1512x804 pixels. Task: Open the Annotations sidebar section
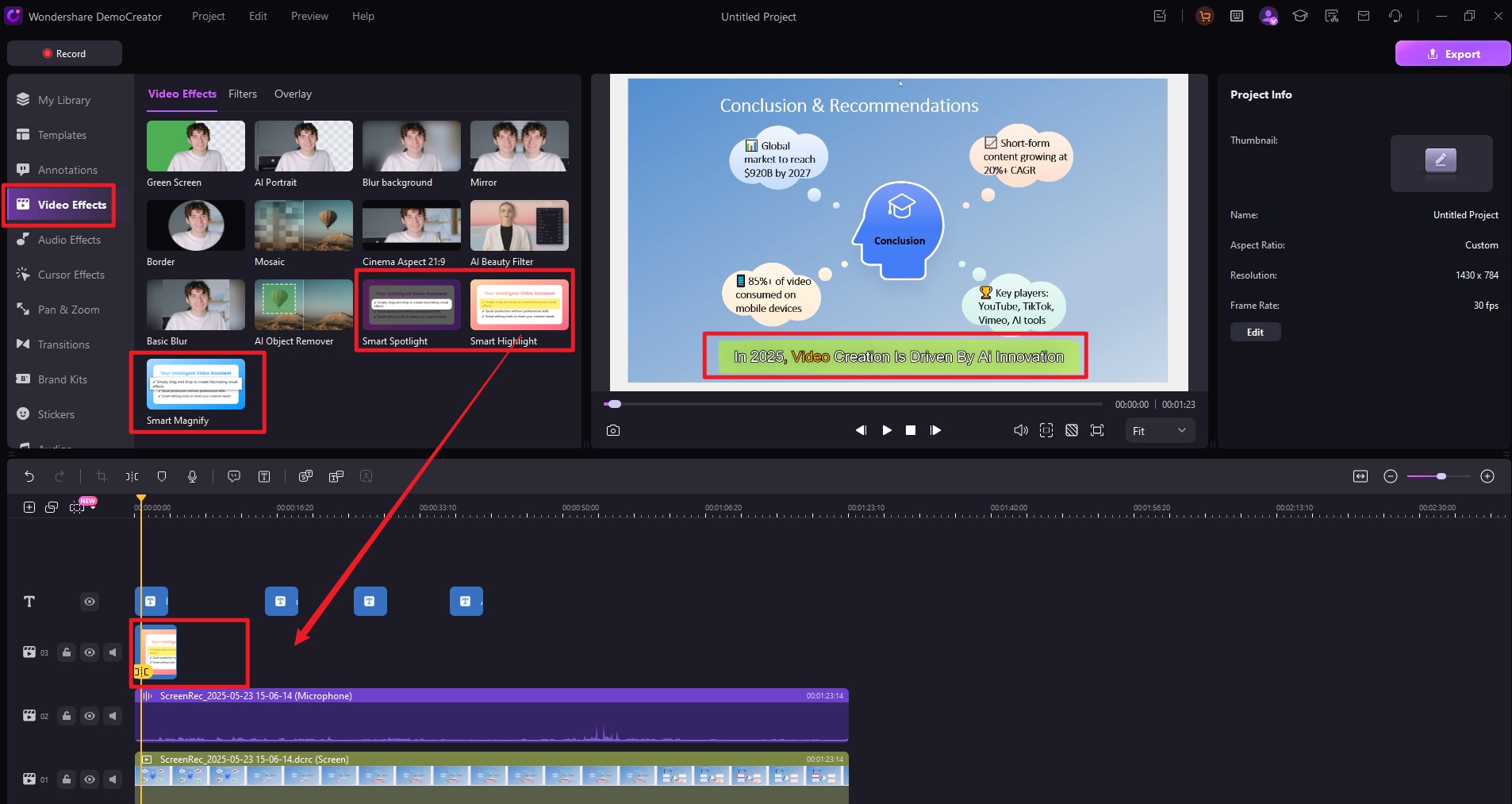pos(67,170)
